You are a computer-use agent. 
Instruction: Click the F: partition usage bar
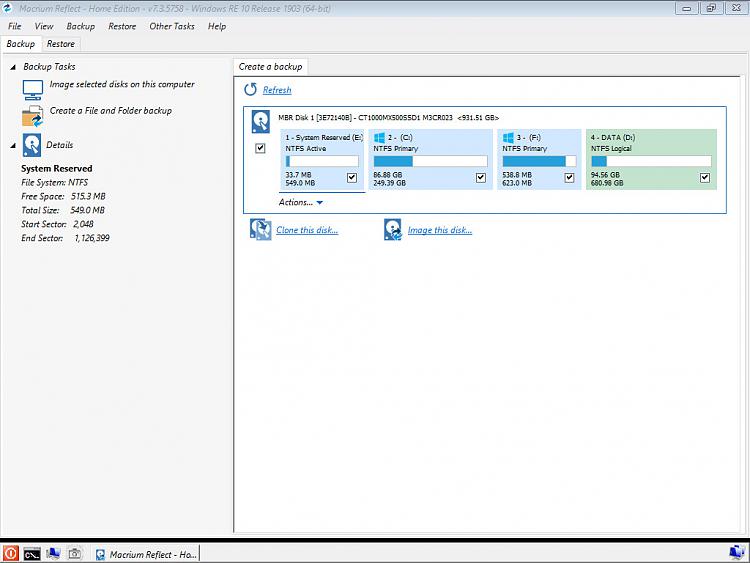pos(539,161)
